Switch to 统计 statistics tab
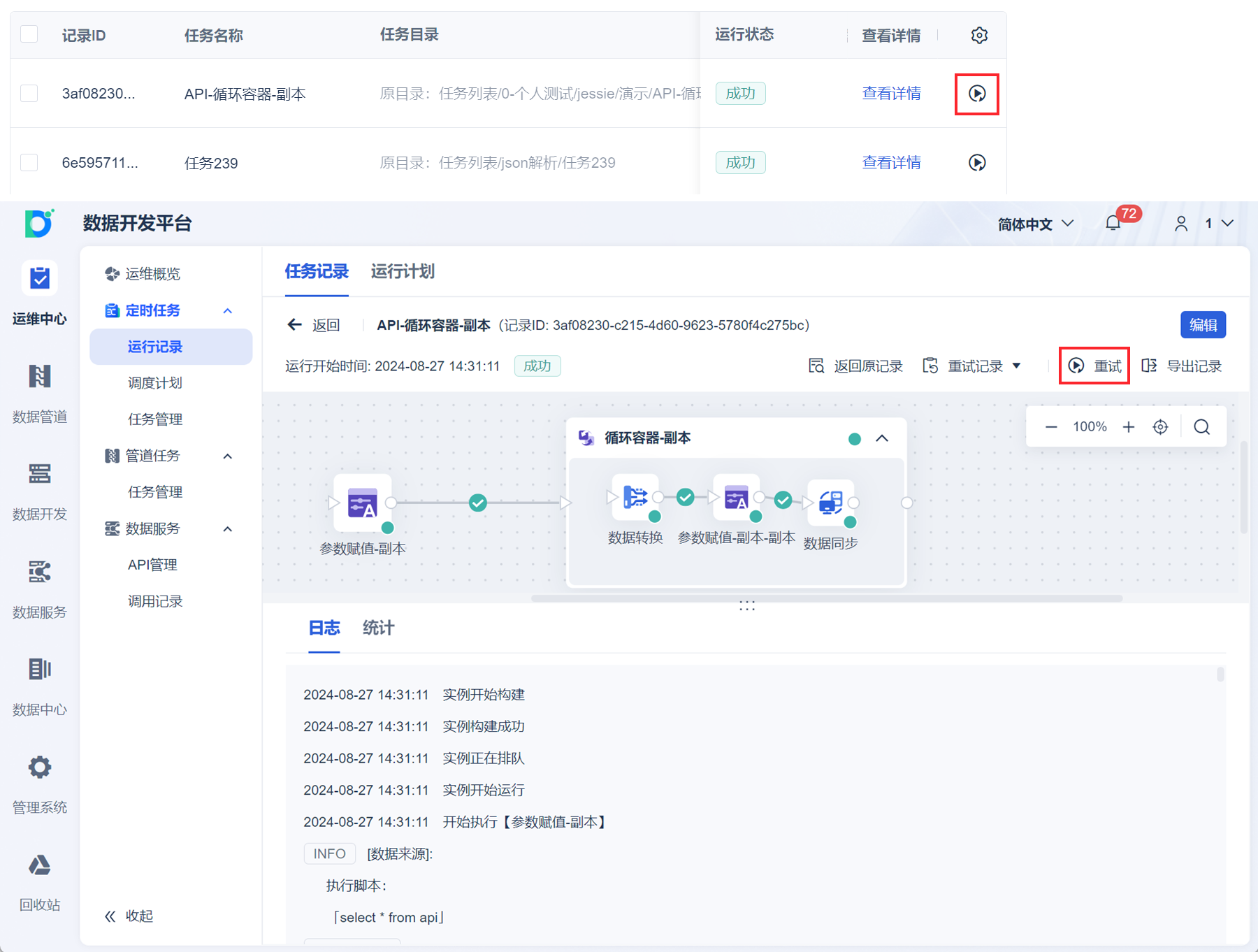The height and width of the screenshot is (952, 1258). [x=378, y=628]
